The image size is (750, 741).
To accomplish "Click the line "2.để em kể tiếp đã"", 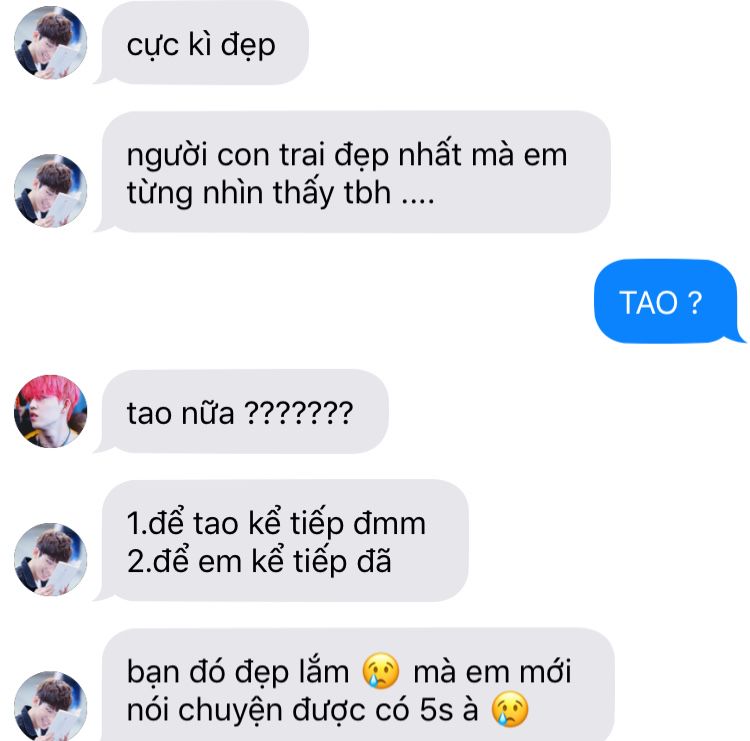I will pos(259,561).
